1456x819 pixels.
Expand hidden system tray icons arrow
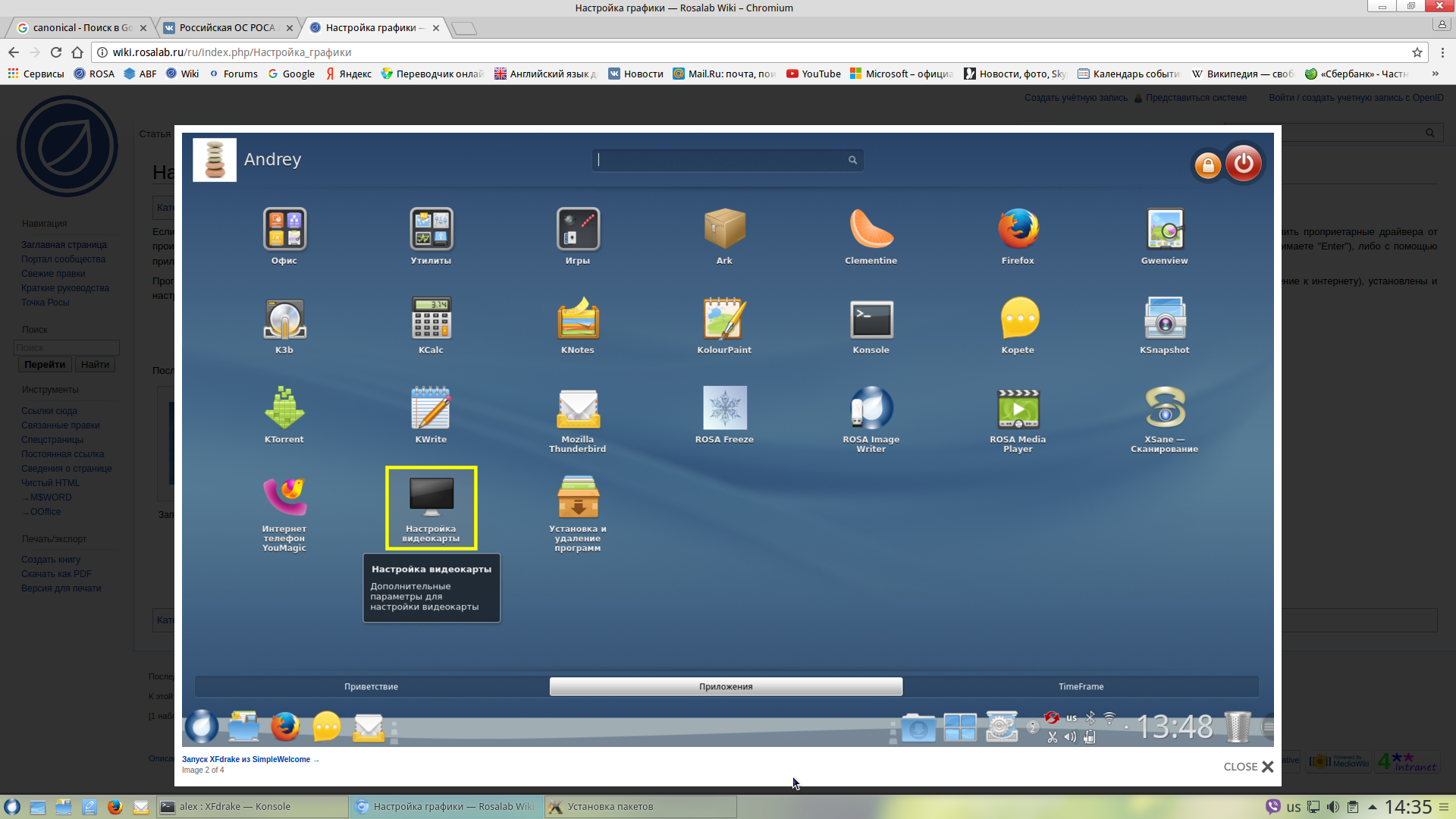coord(1372,807)
